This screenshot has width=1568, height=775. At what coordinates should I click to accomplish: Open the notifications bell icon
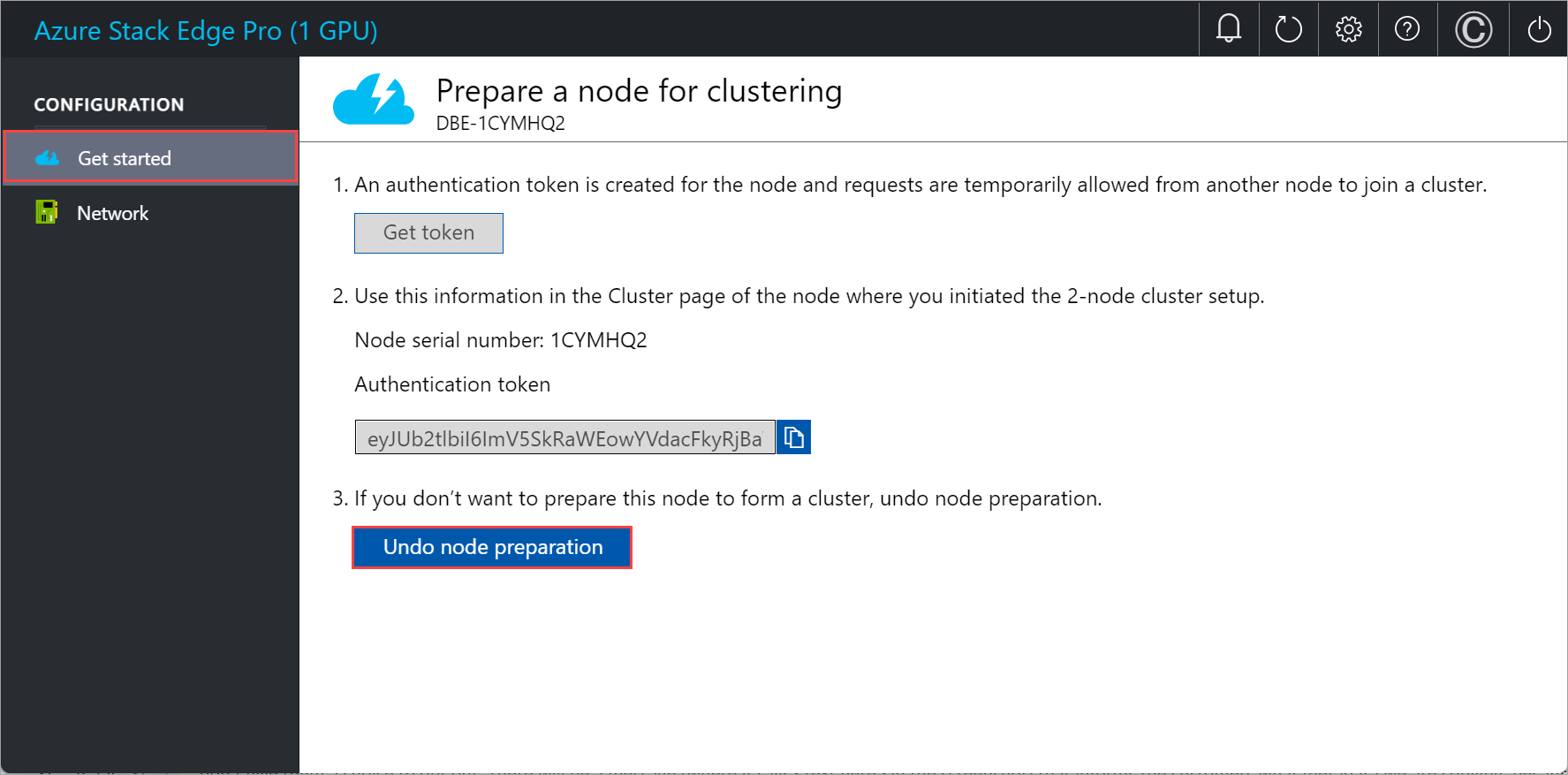pos(1228,28)
